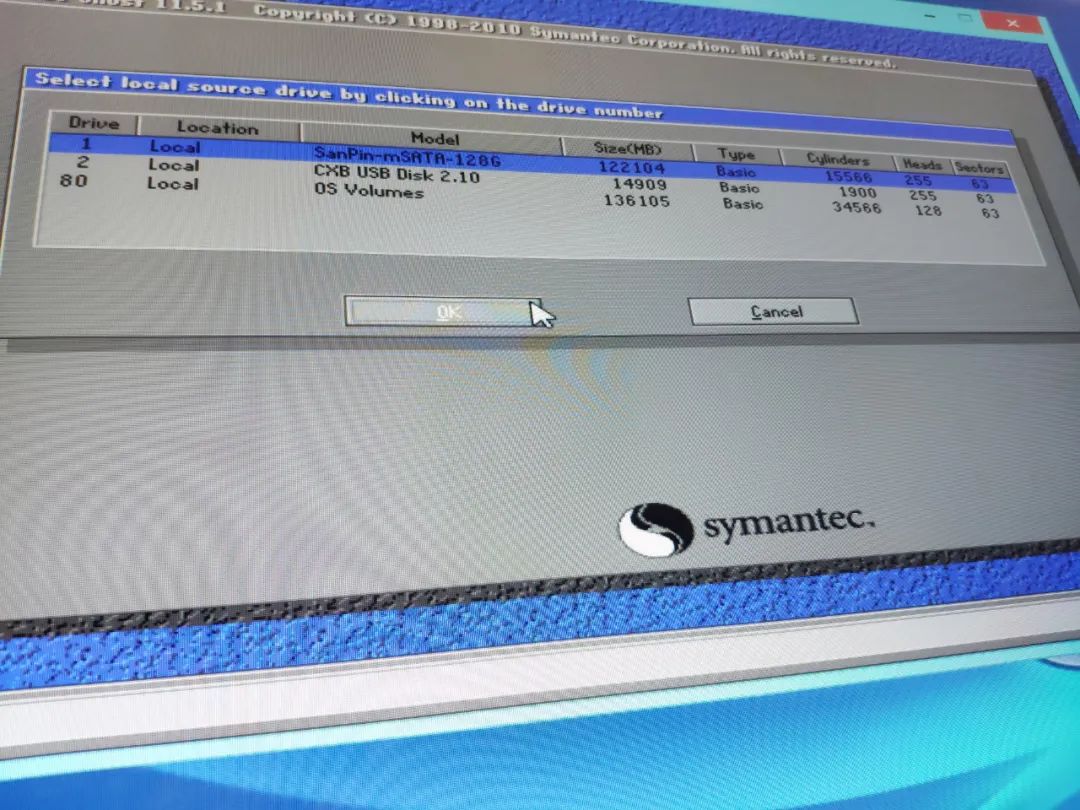Click cylinders value 1900

click(x=858, y=193)
